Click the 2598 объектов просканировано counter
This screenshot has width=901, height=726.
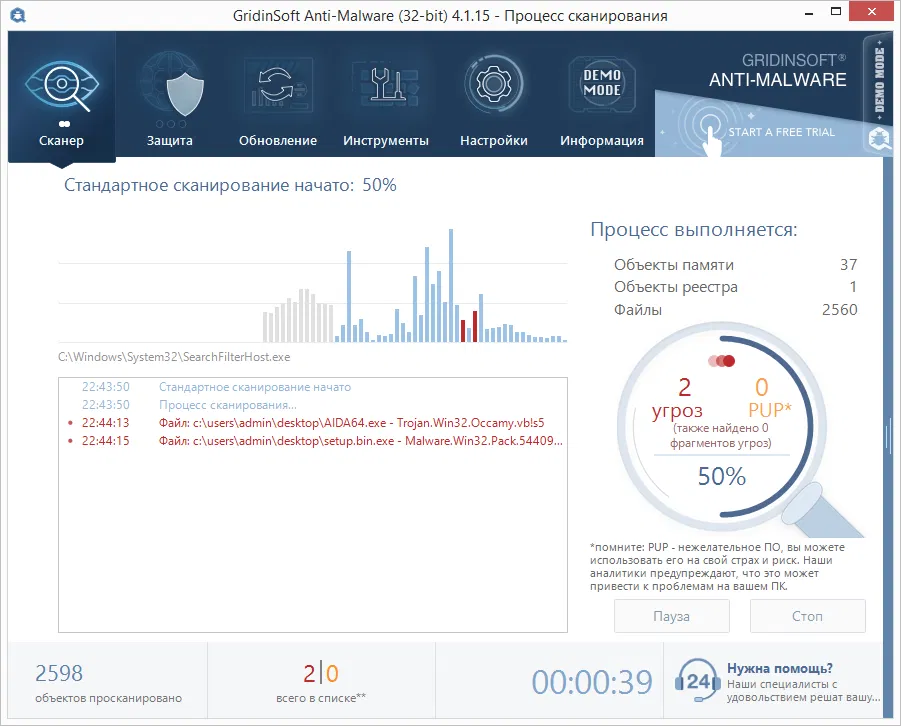(x=108, y=683)
